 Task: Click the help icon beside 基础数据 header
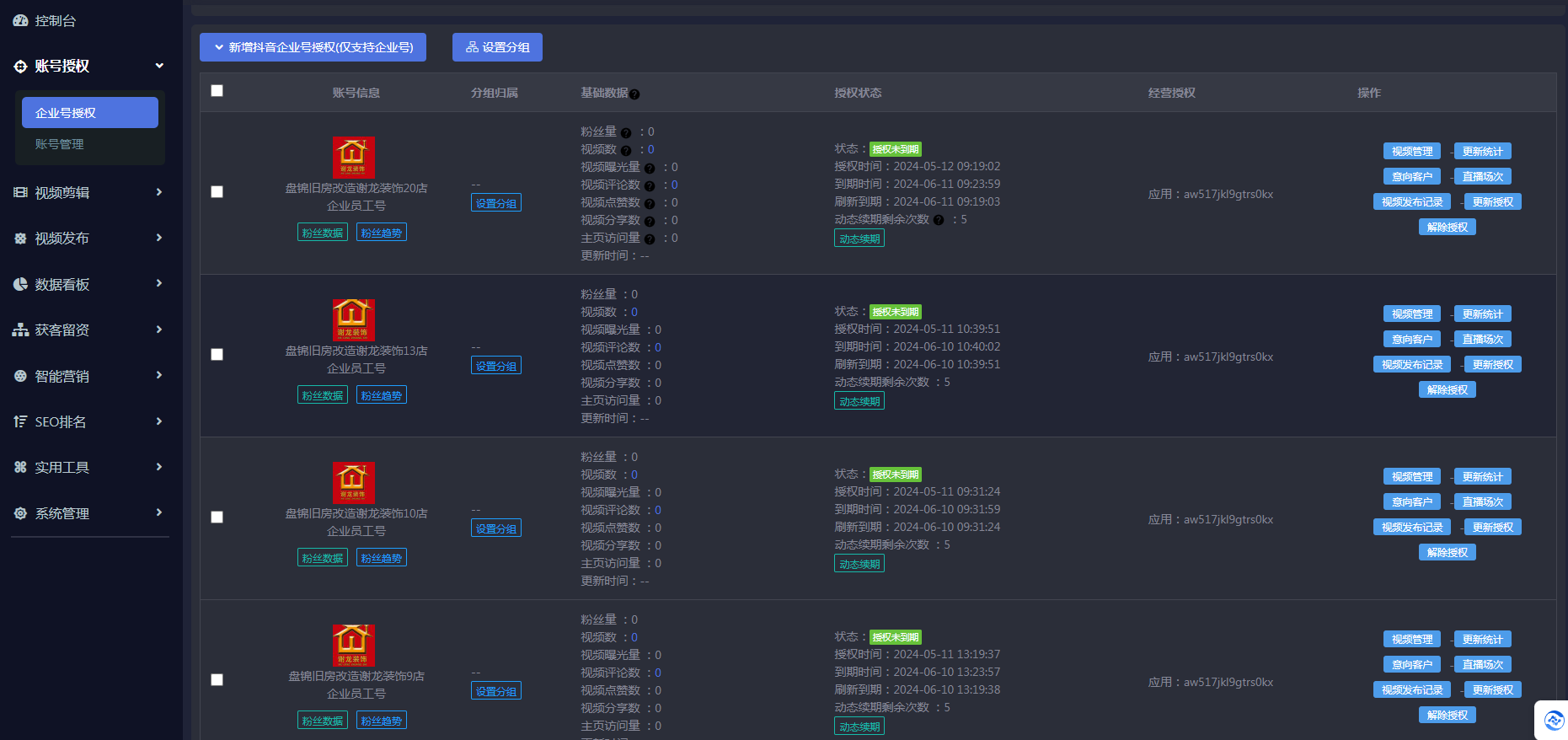coord(634,94)
